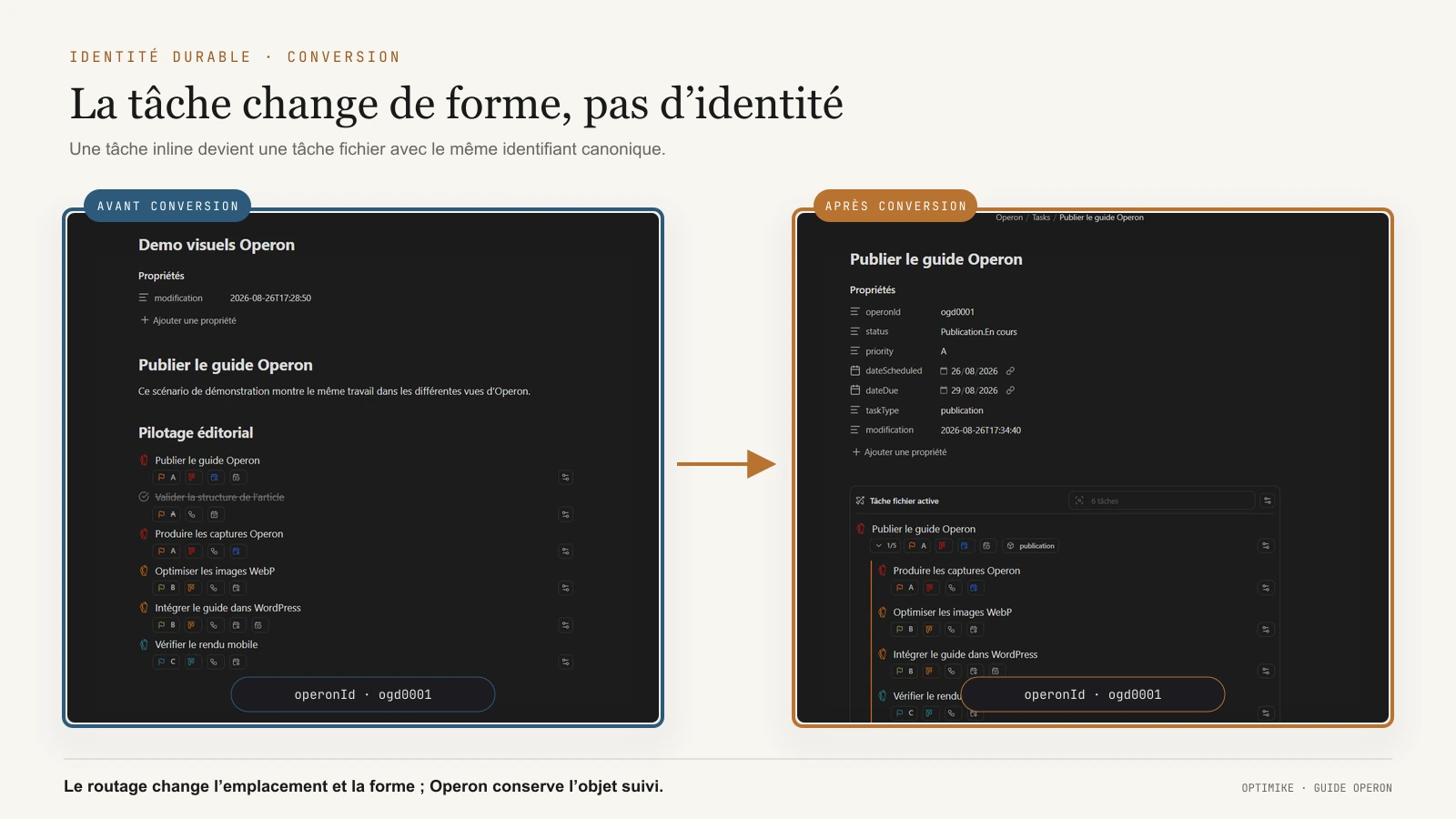Open priority B chip under Intégrer le guide, before panel
Viewport: 1456px width, 819px height.
167,625
